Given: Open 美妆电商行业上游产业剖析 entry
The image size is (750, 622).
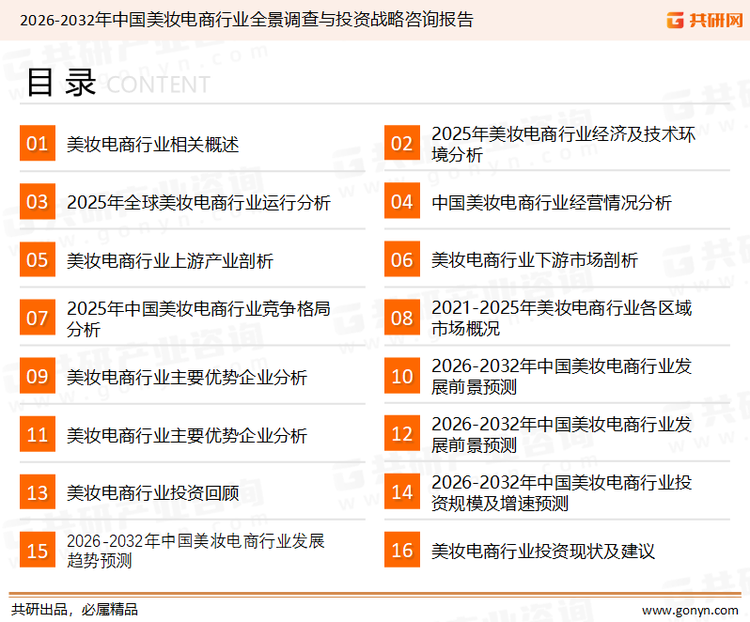Looking at the screenshot, I should 169,260.
